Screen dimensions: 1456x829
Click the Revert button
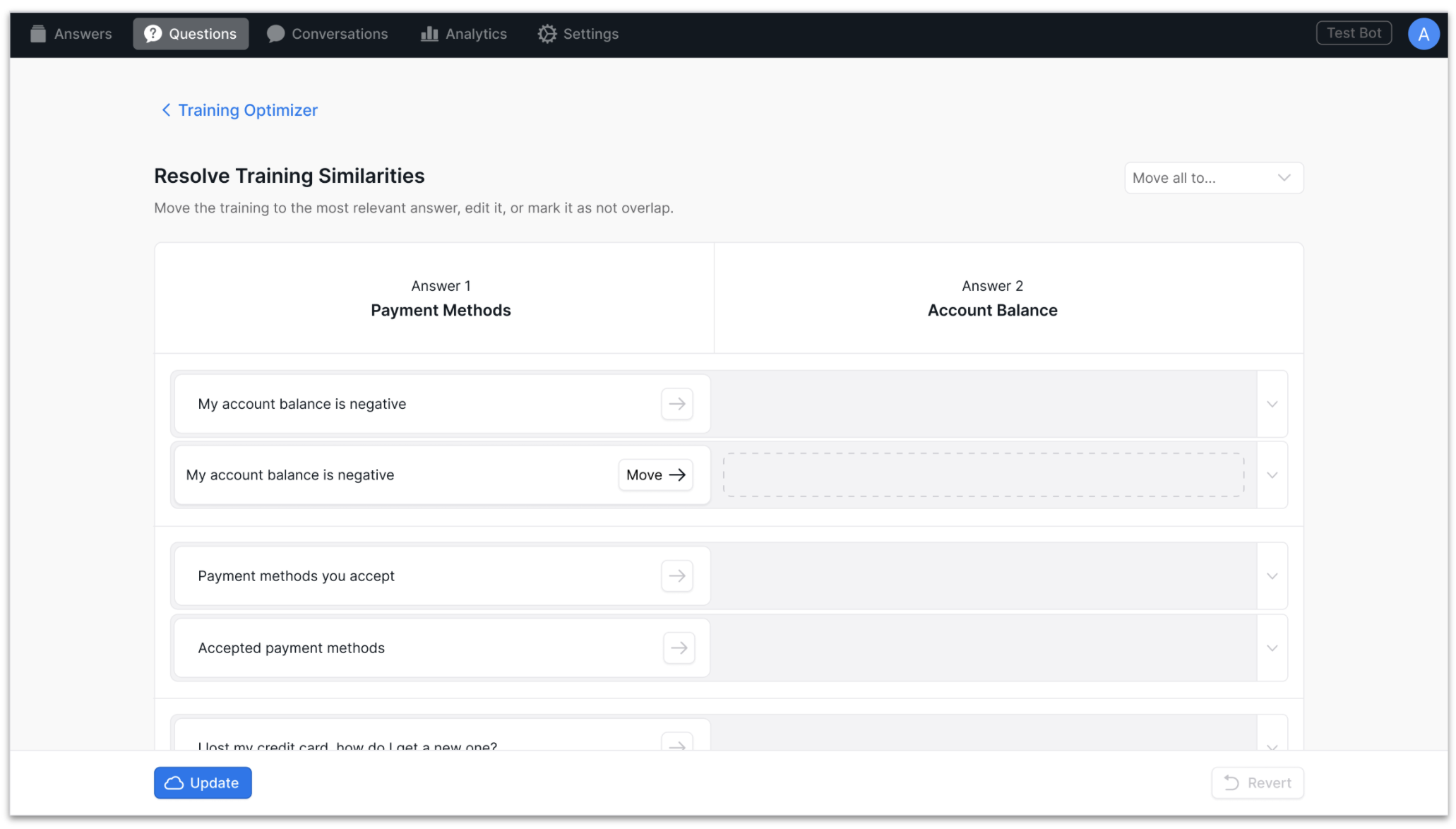(x=1257, y=783)
